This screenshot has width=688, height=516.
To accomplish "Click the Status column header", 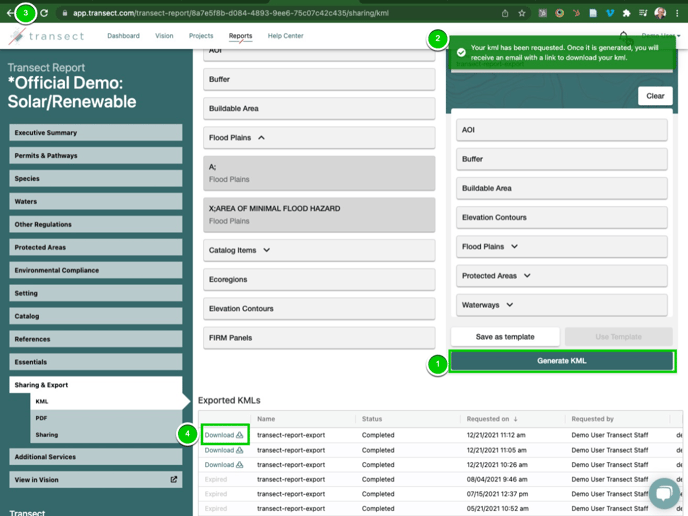I will point(372,419).
